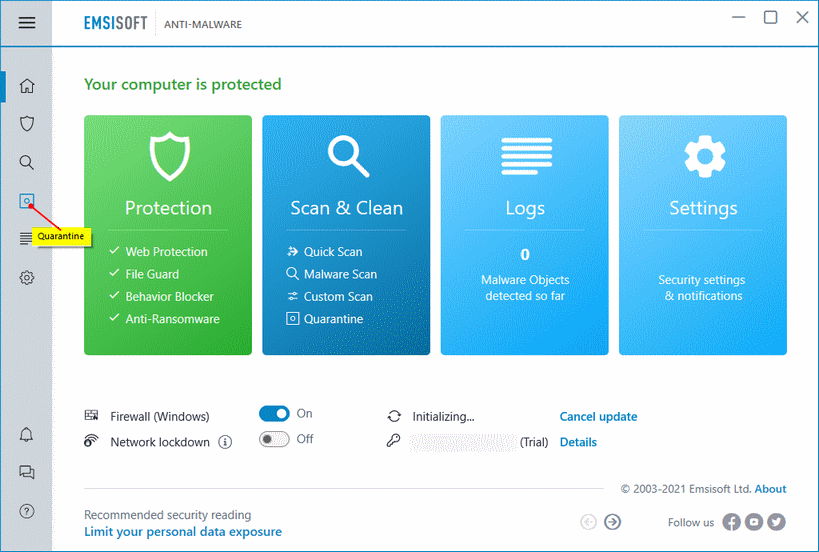Click the 'Your computer is protected' status
The image size is (819, 552).
pyautogui.click(x=182, y=84)
